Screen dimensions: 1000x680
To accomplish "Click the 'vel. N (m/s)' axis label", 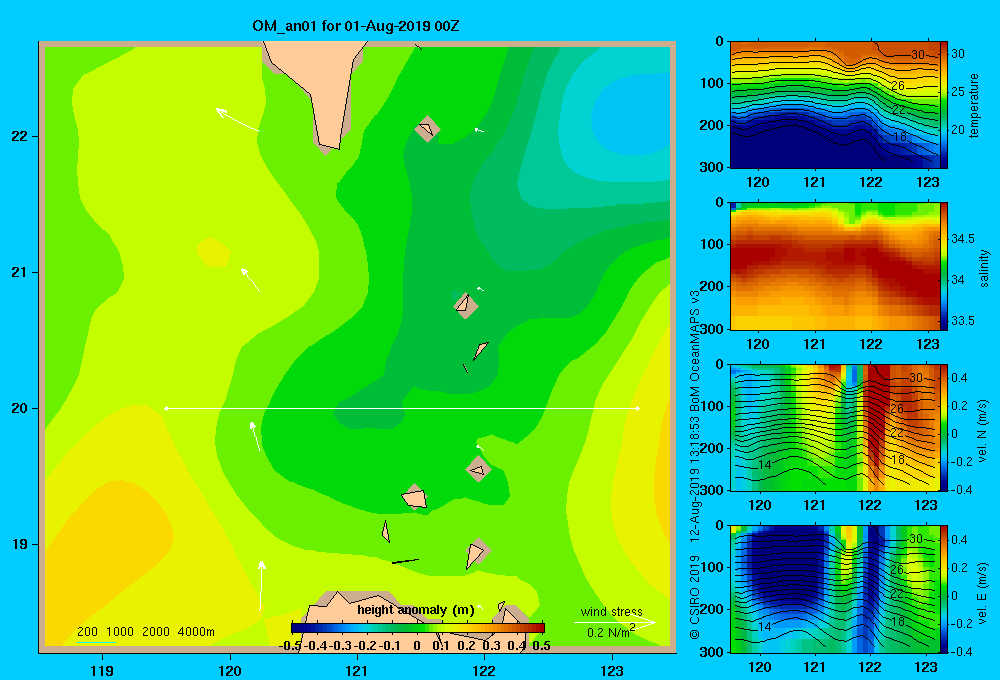I will 983,431.
